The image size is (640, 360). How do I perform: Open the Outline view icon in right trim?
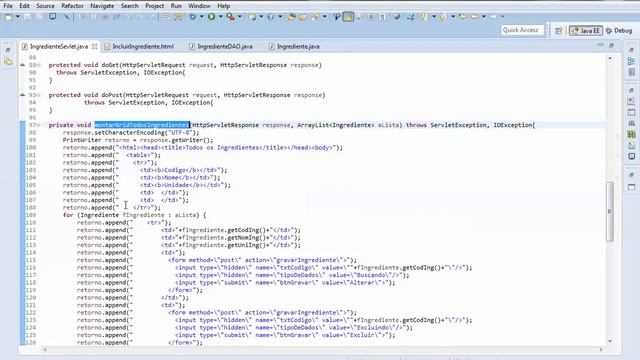[631, 62]
